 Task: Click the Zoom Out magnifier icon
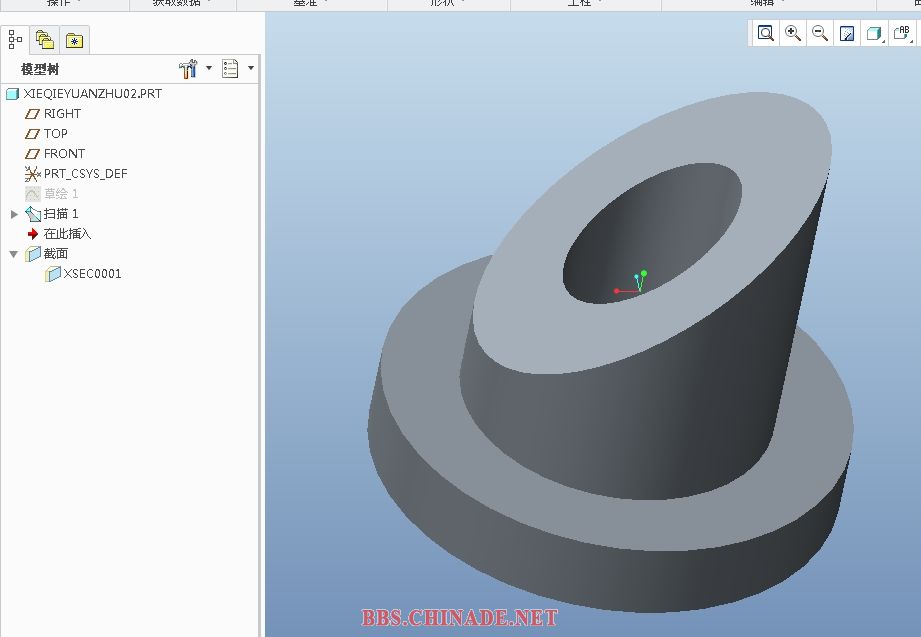(820, 33)
